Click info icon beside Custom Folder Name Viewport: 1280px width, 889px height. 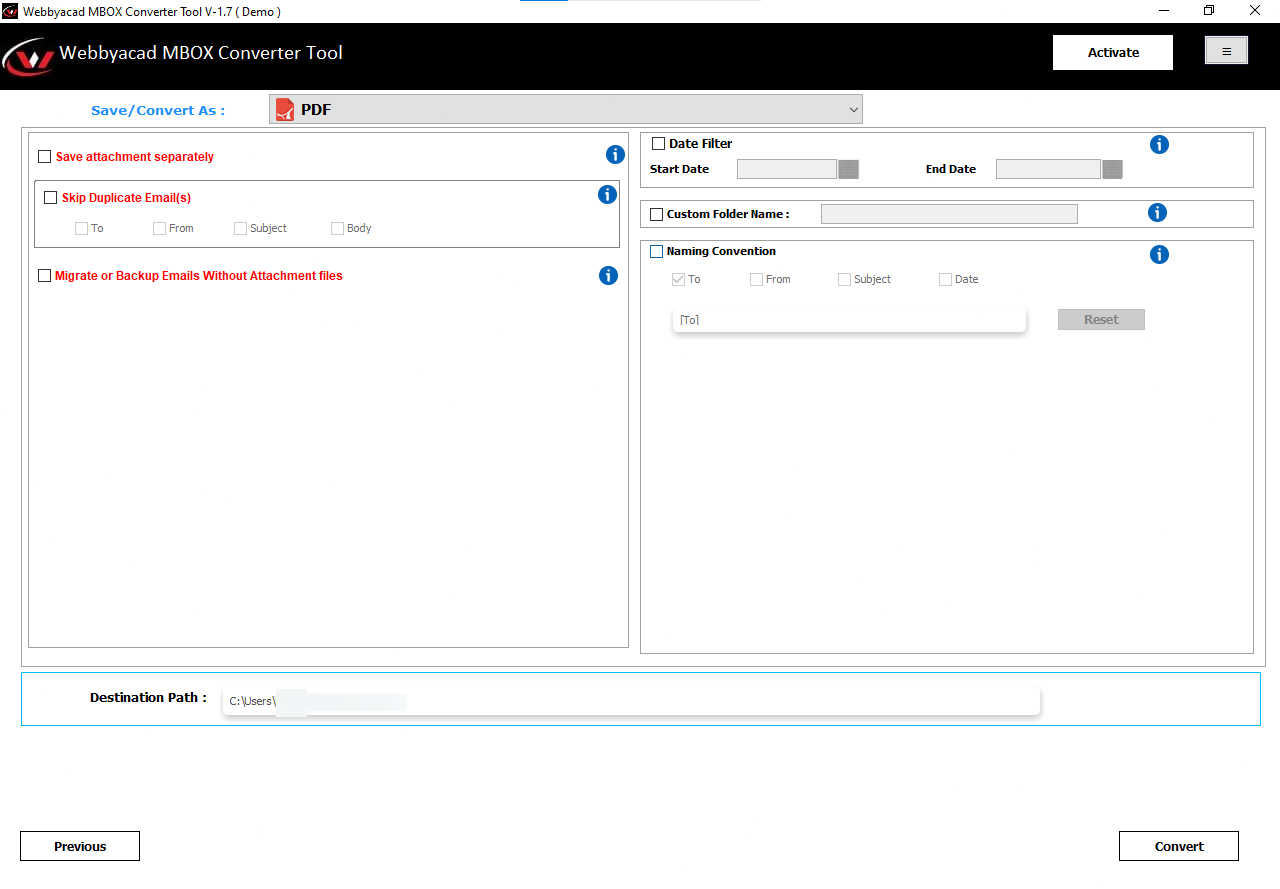pos(1157,212)
